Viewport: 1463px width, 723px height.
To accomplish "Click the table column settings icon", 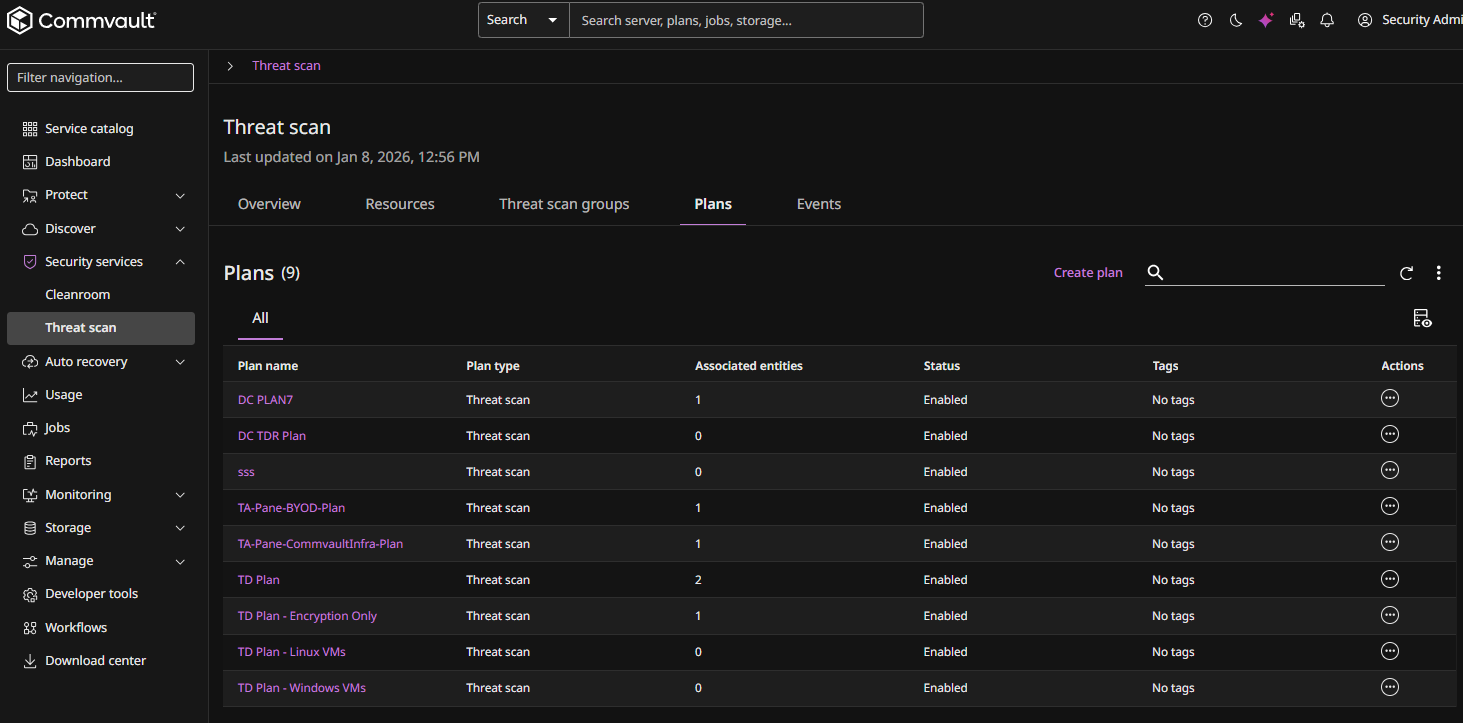I will [1422, 318].
